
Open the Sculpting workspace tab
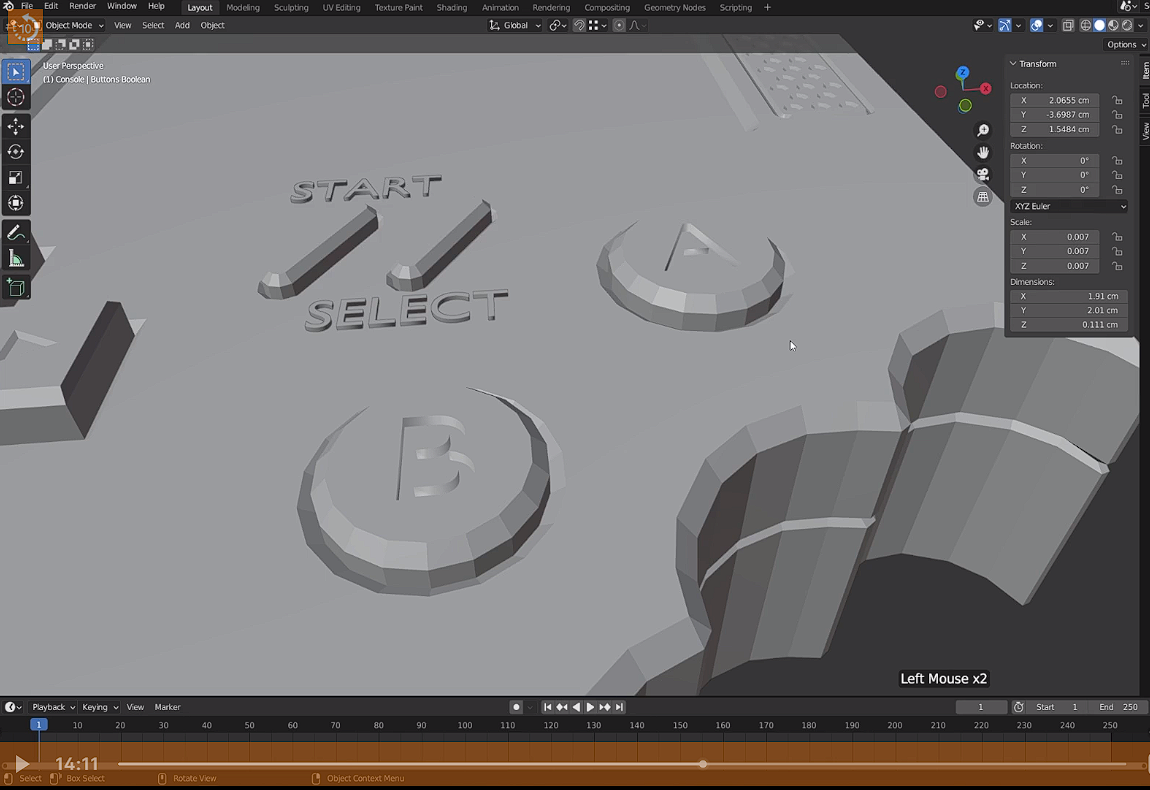pyautogui.click(x=291, y=7)
